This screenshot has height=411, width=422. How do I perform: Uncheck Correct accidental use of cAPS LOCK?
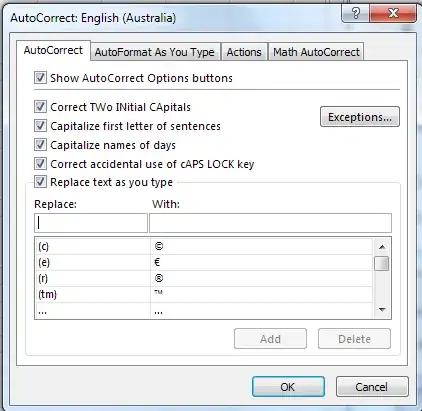(x=40, y=164)
